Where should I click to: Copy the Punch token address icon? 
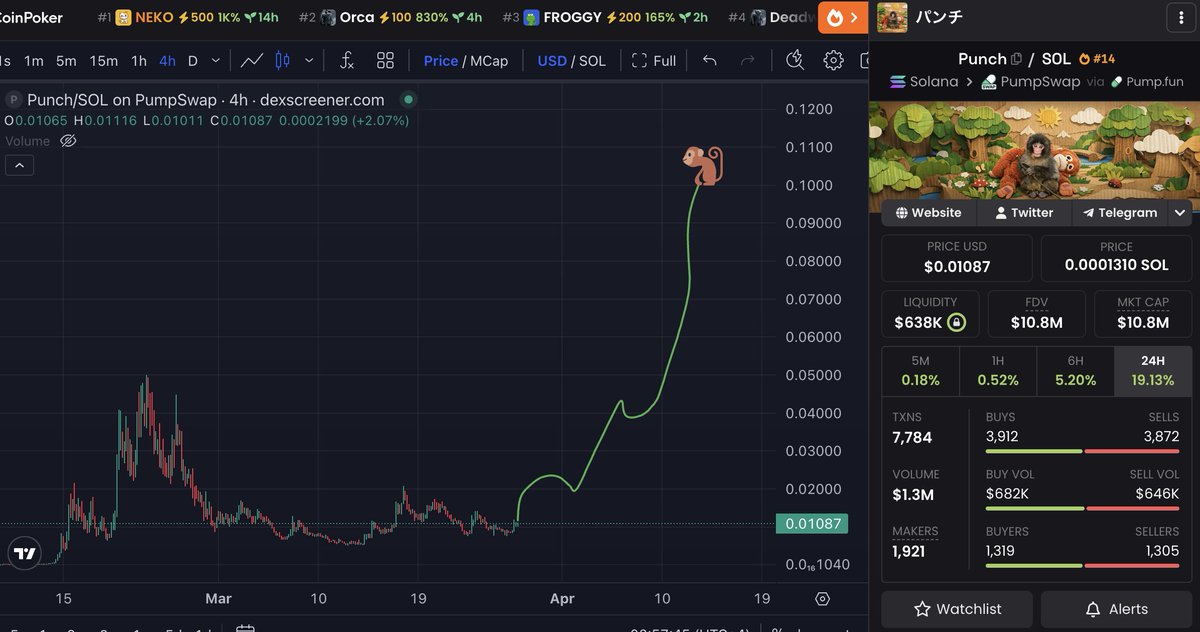click(1017, 59)
